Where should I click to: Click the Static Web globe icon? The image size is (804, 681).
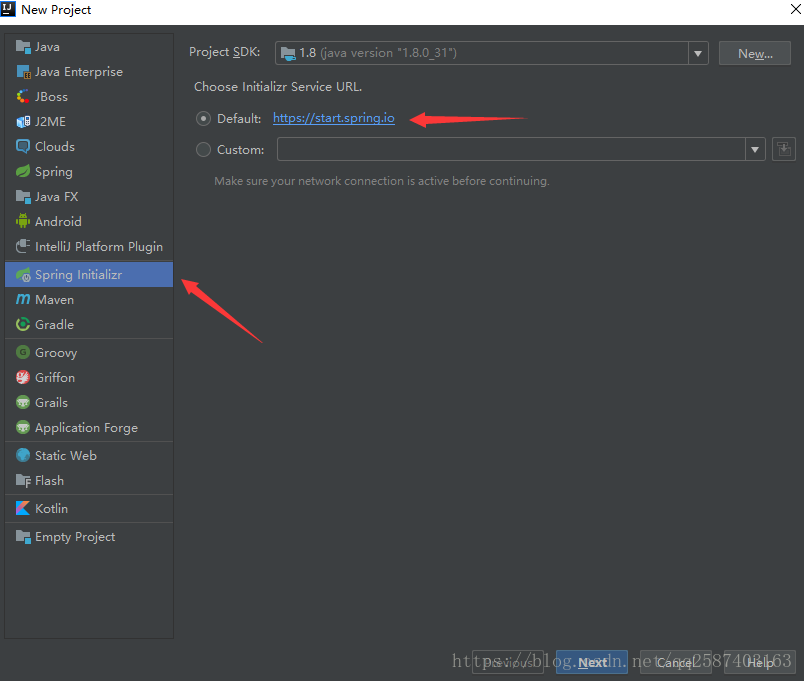click(23, 455)
